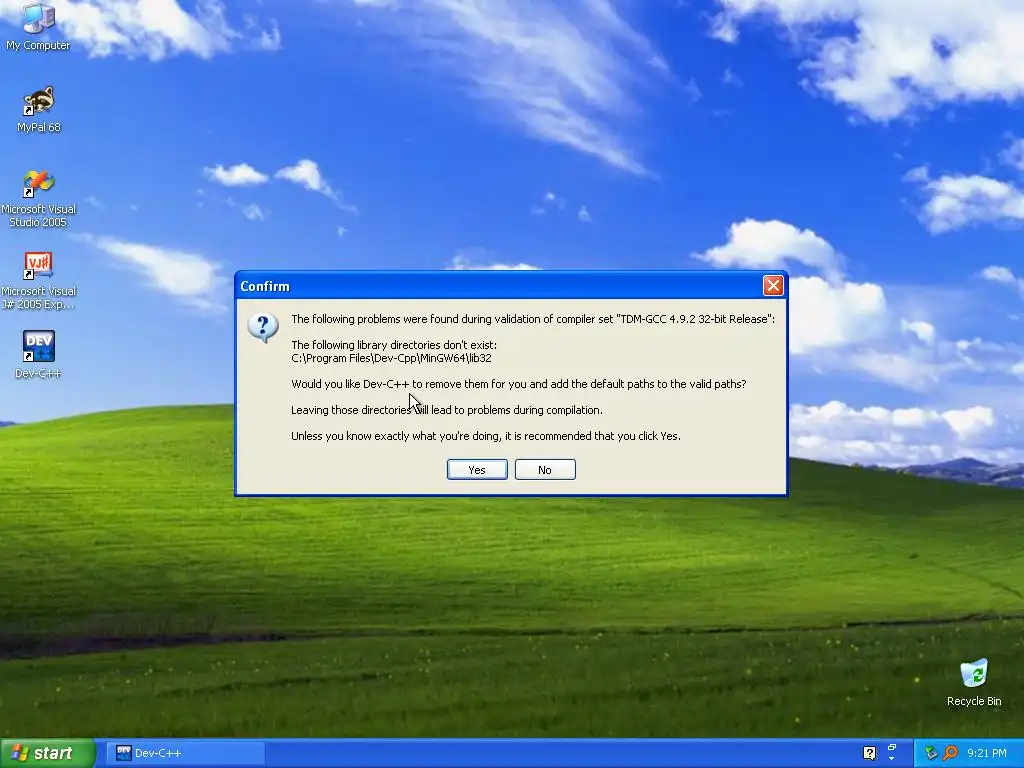Click the line recommending that you click Yes
Image resolution: width=1024 pixels, height=768 pixels.
486,436
